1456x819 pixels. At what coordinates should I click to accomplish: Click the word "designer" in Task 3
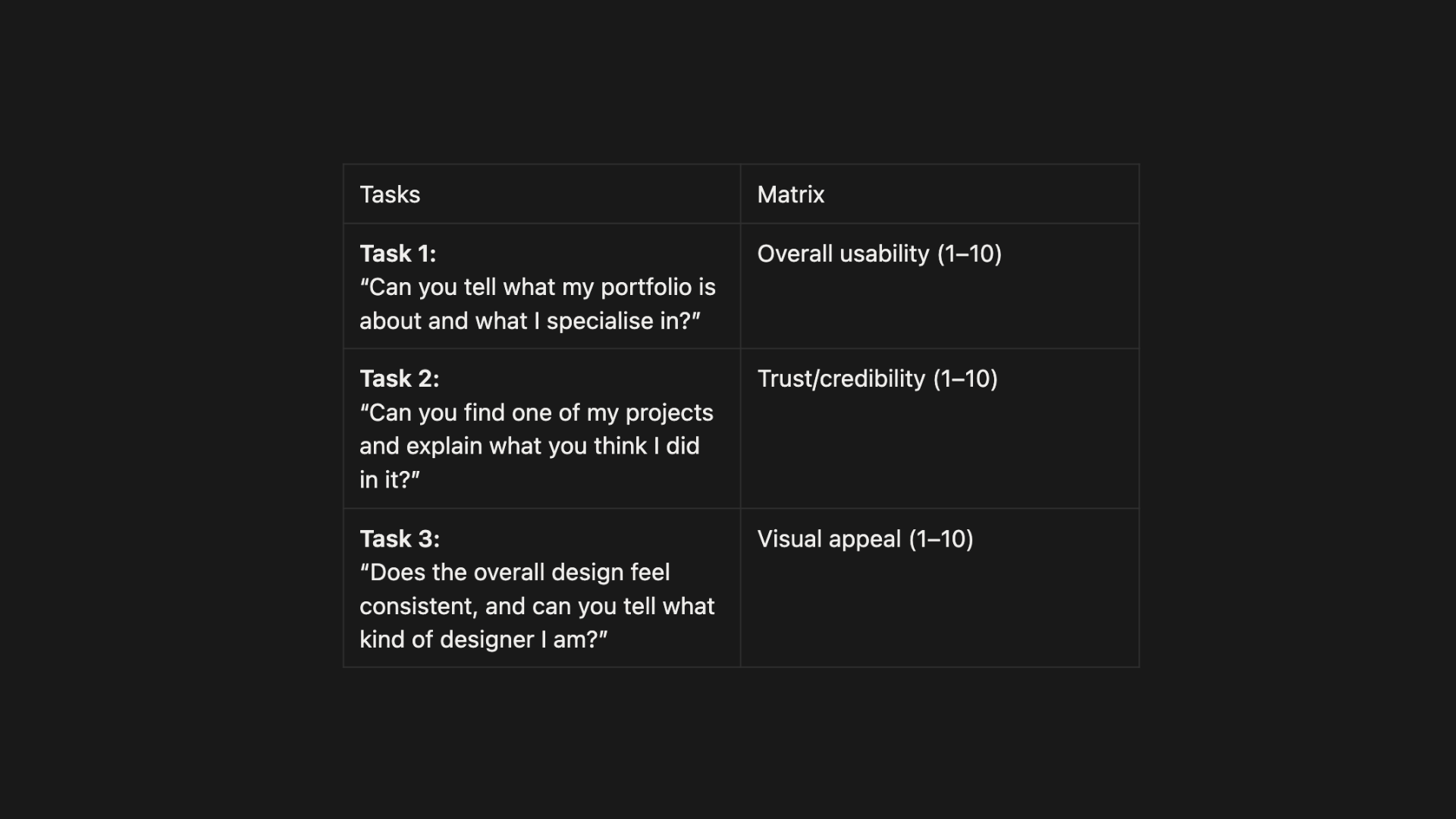tap(487, 639)
